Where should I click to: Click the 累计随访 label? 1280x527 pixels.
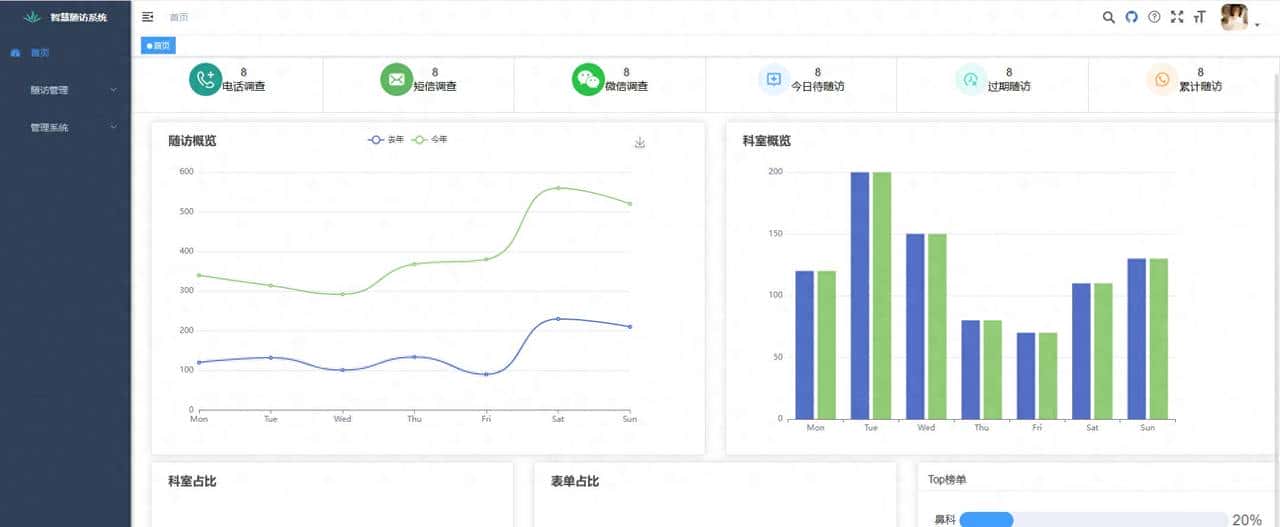[x=1200, y=87]
